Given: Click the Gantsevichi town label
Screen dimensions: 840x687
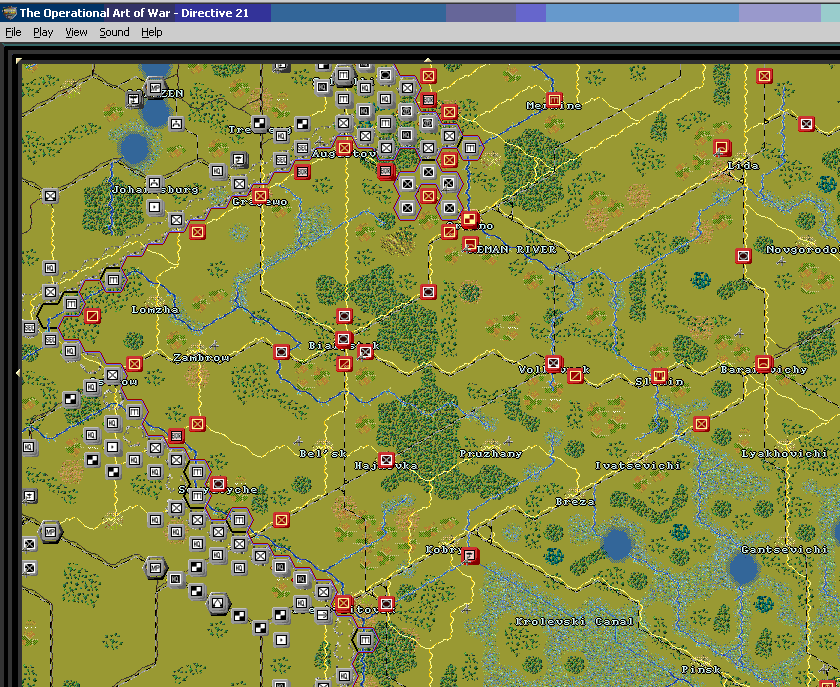Looking at the screenshot, I should point(784,549).
